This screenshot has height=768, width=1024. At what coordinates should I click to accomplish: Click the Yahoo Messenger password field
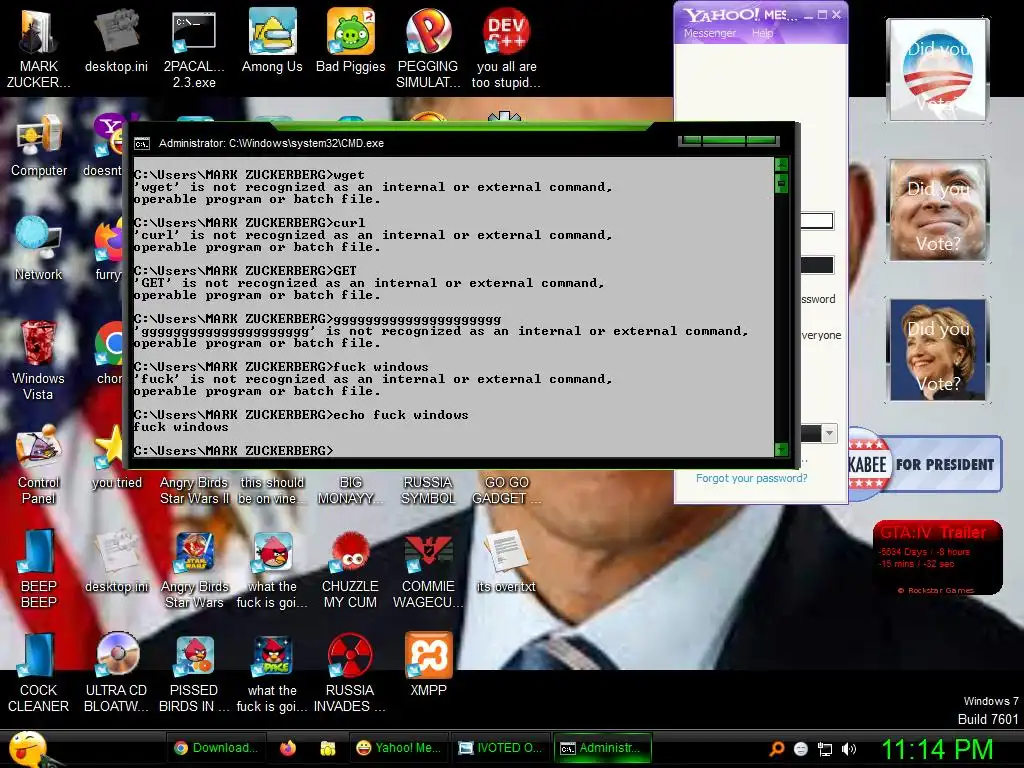pos(817,264)
